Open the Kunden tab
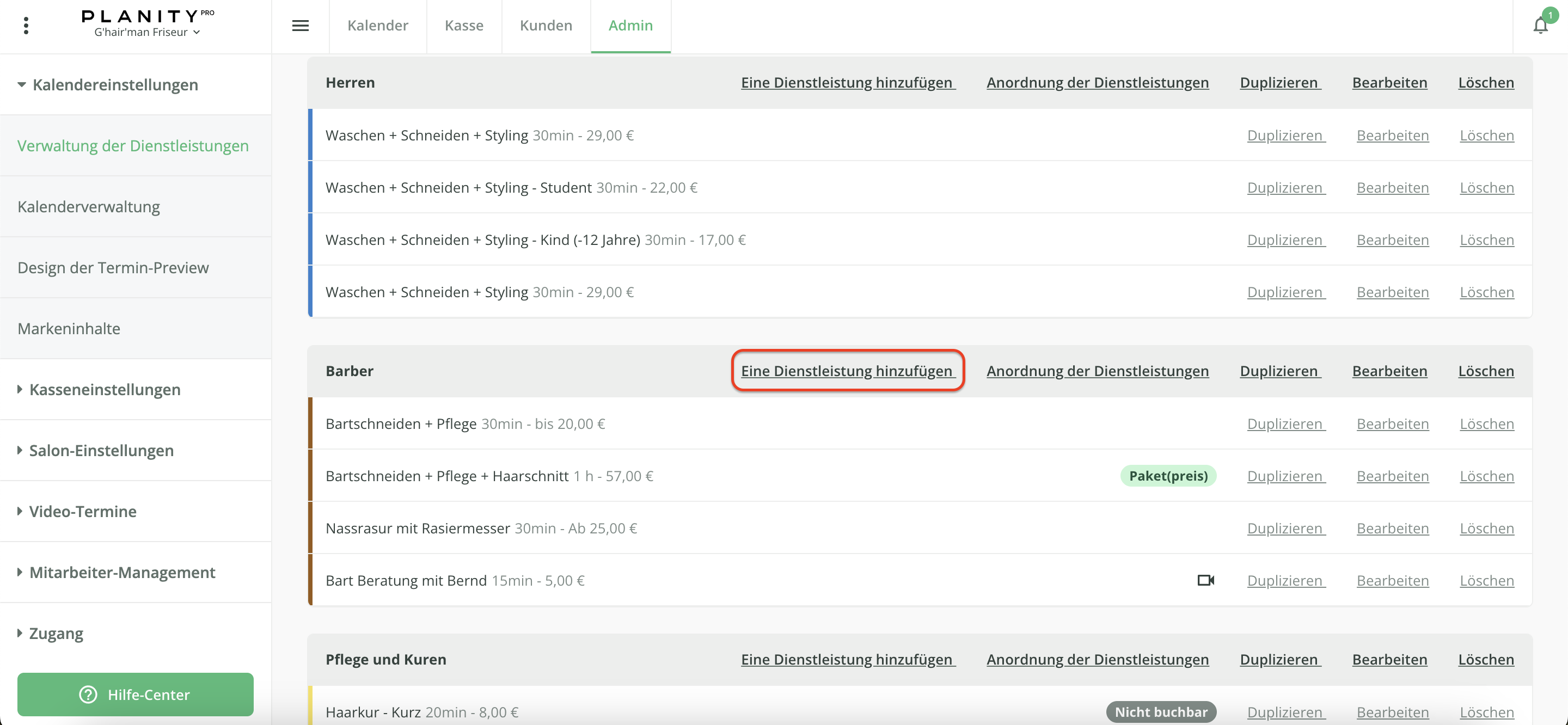 [x=546, y=26]
